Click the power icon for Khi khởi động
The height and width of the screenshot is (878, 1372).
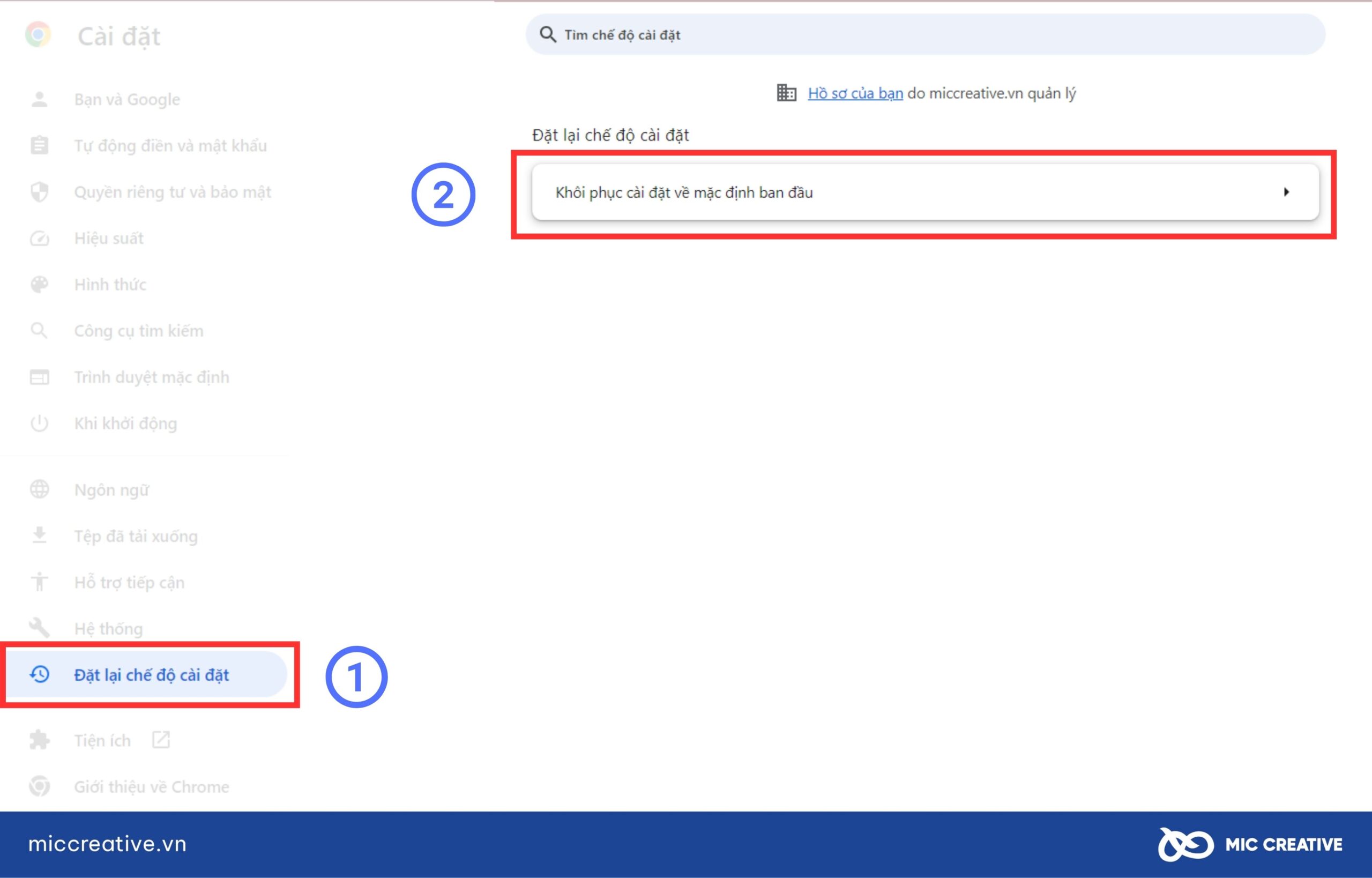(39, 423)
